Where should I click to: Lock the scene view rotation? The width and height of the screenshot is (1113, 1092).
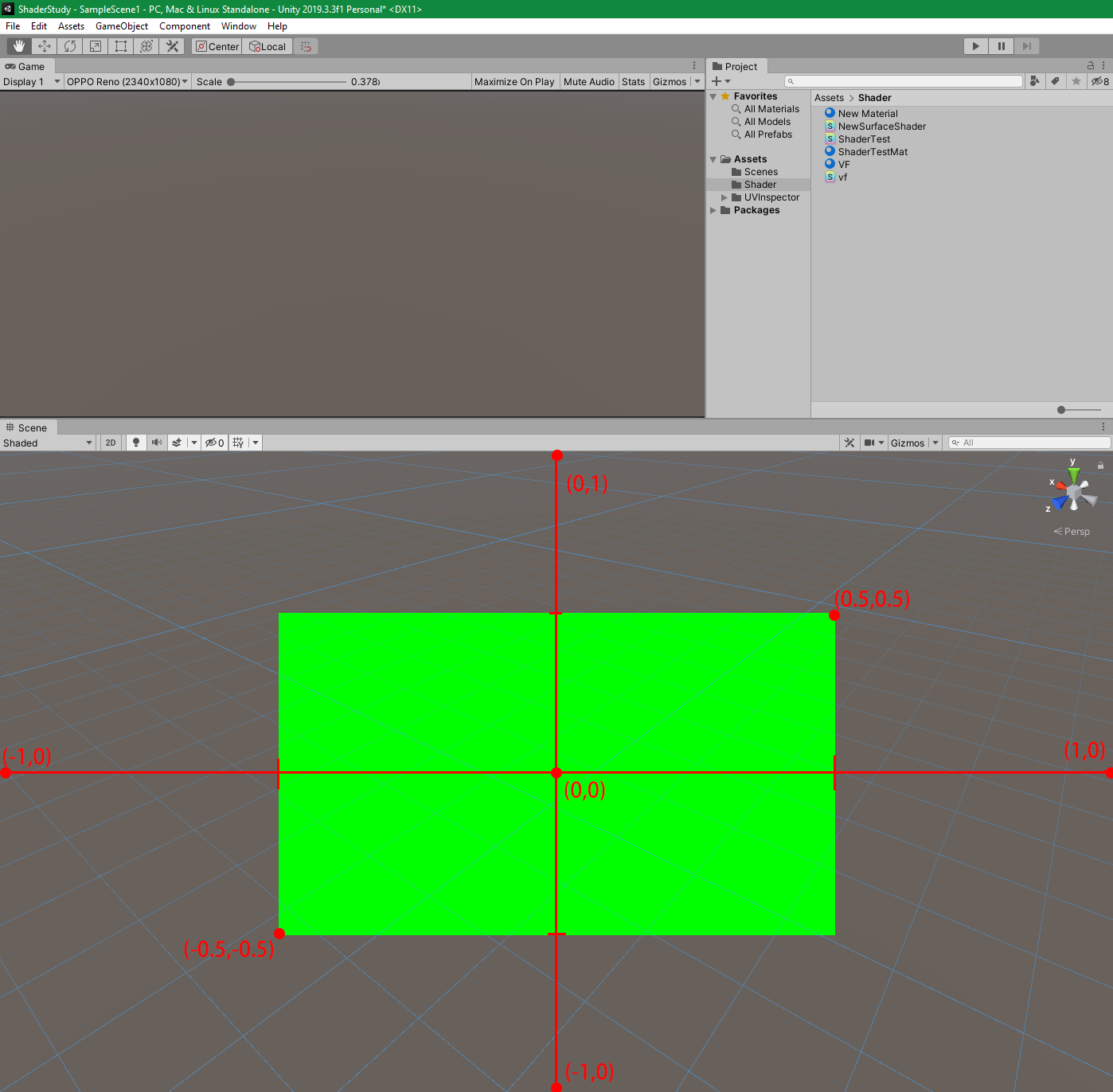click(1100, 466)
